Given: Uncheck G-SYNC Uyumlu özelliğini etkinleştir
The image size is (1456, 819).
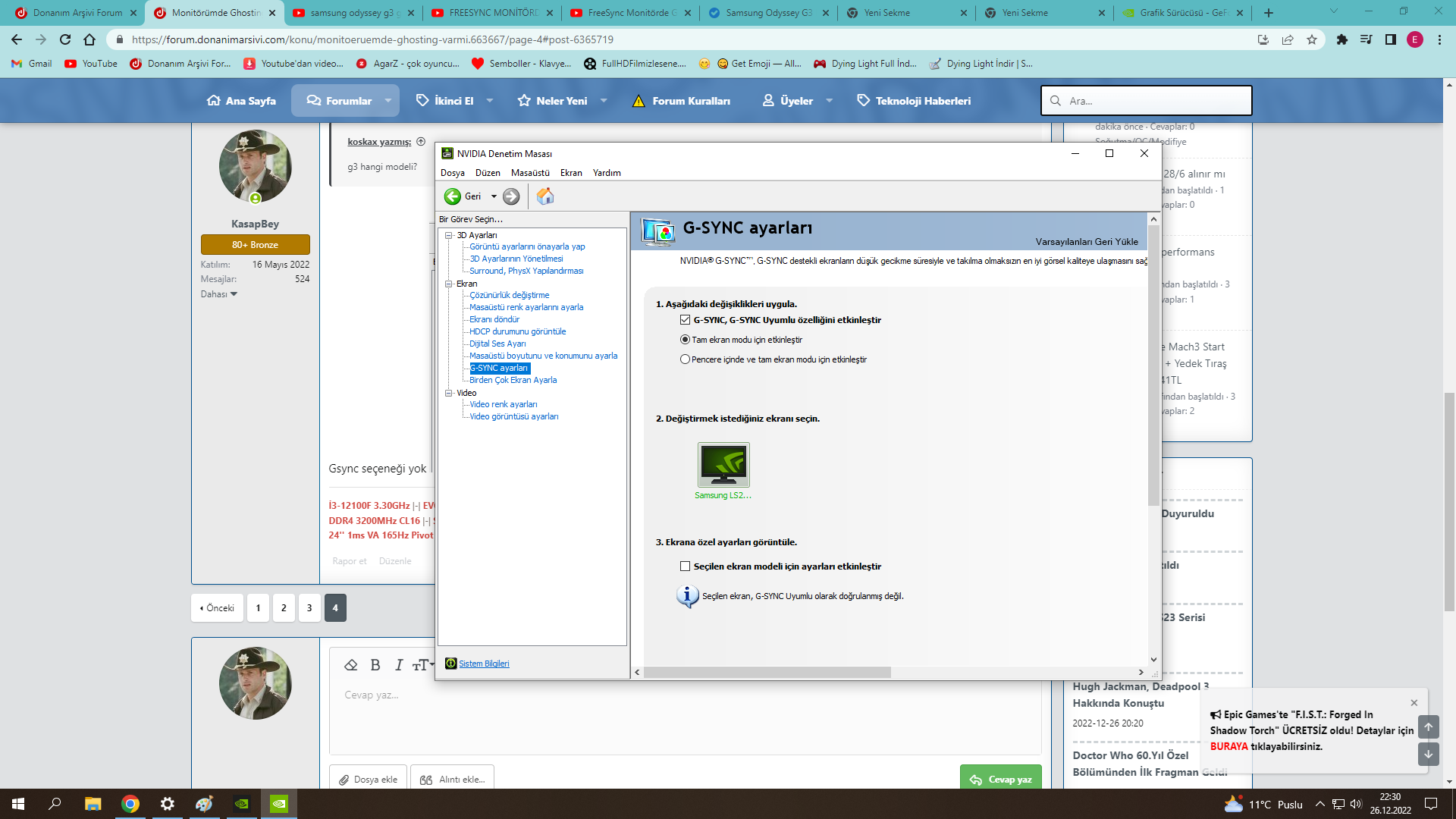Looking at the screenshot, I should [686, 320].
